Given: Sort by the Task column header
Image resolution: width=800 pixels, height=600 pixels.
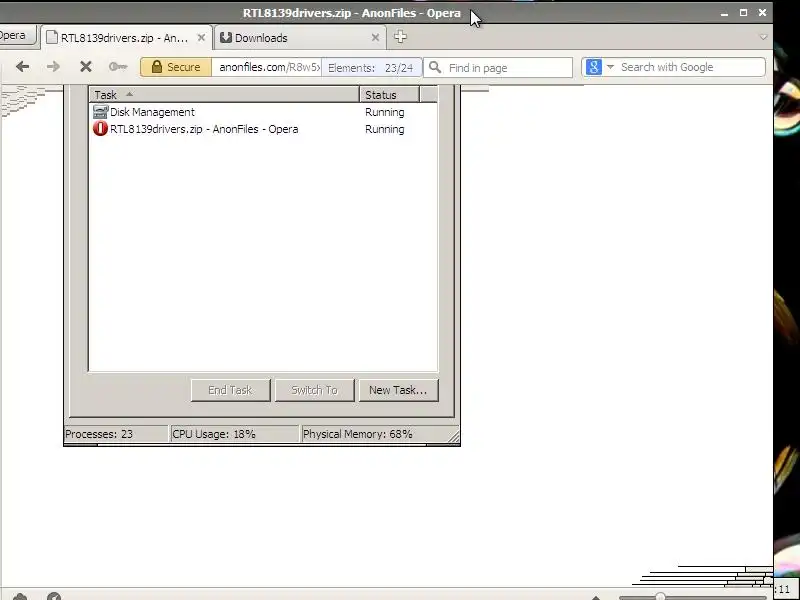Looking at the screenshot, I should click(224, 95).
